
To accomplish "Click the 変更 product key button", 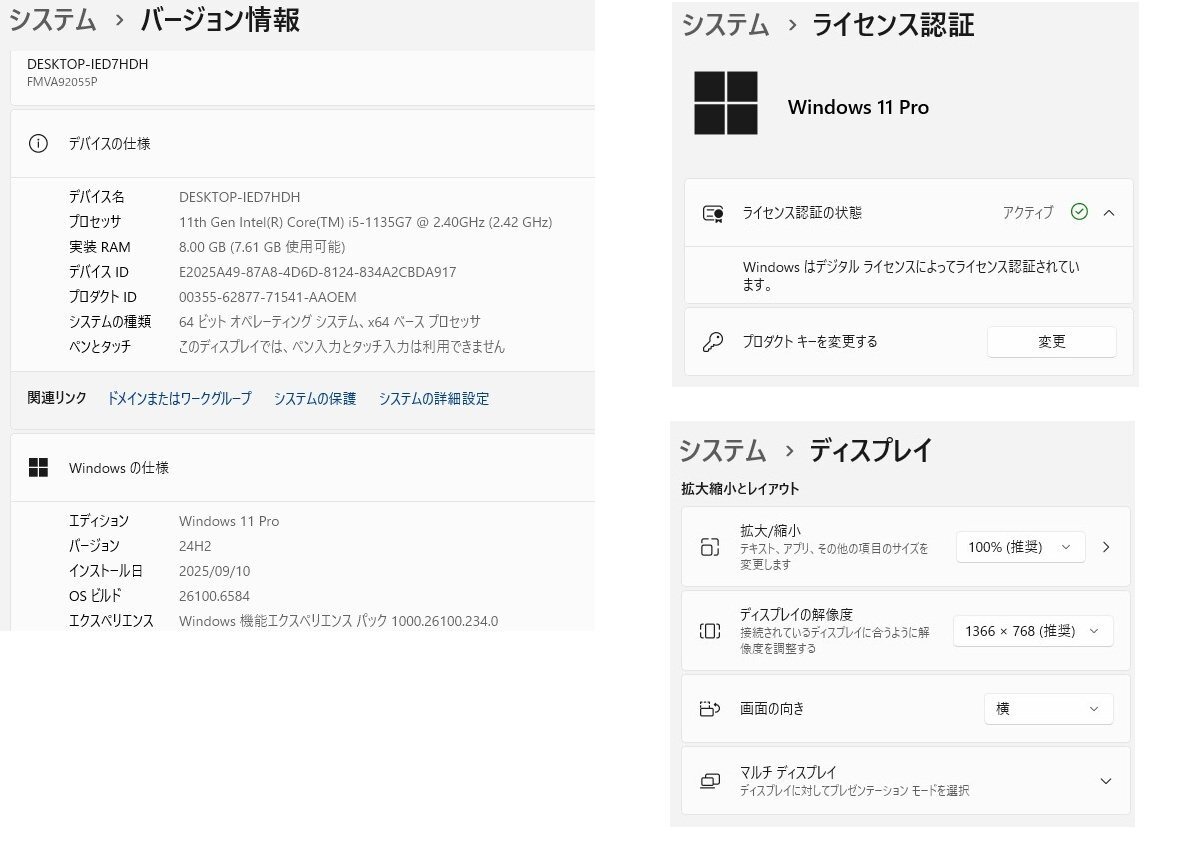I will (x=1051, y=342).
